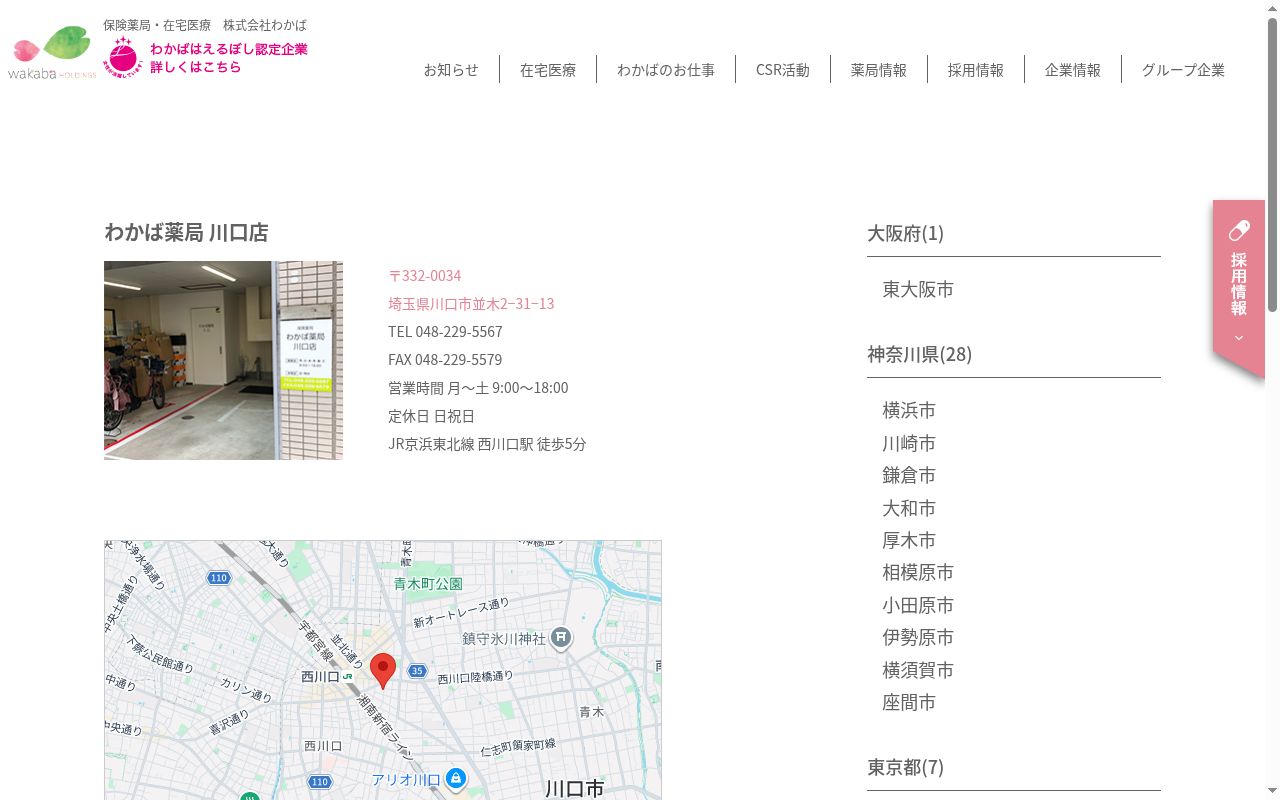Select 横浜市 in the sidebar

click(x=909, y=410)
